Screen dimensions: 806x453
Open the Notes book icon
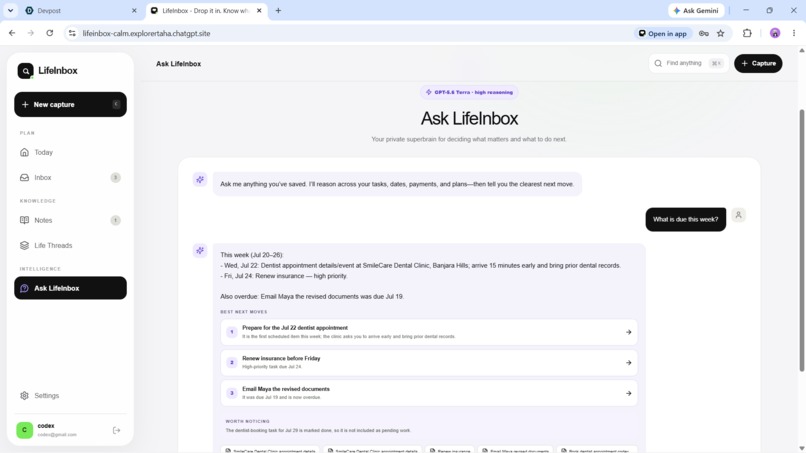tap(24, 220)
